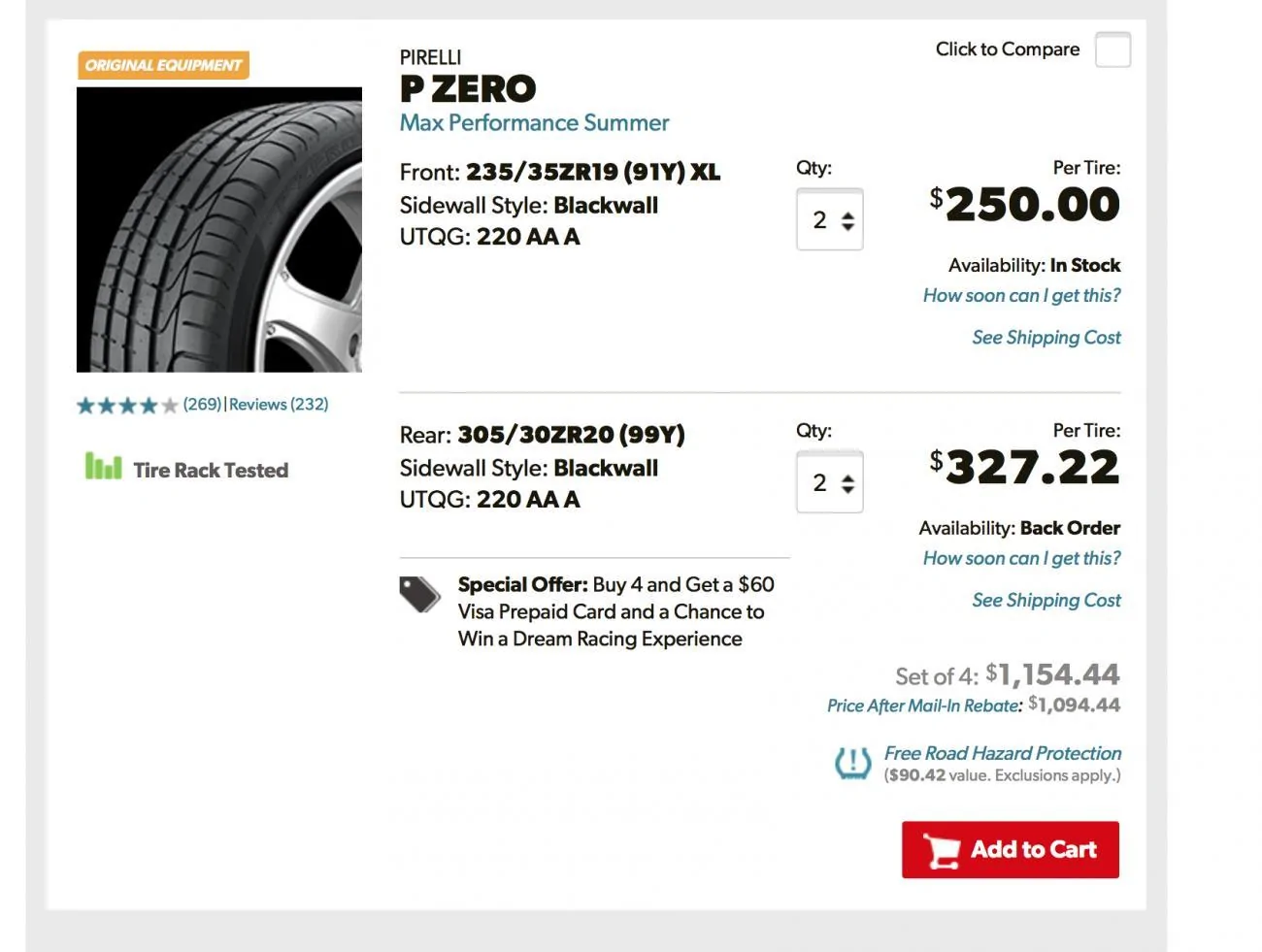Open front tire 'How soon can I get this?'

(1022, 296)
